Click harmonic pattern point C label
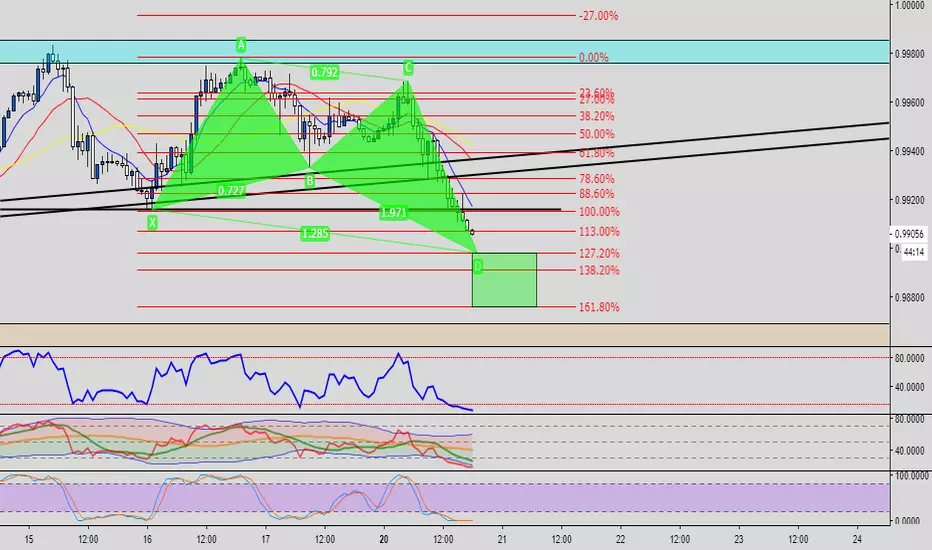The height and width of the screenshot is (550, 932). (408, 67)
